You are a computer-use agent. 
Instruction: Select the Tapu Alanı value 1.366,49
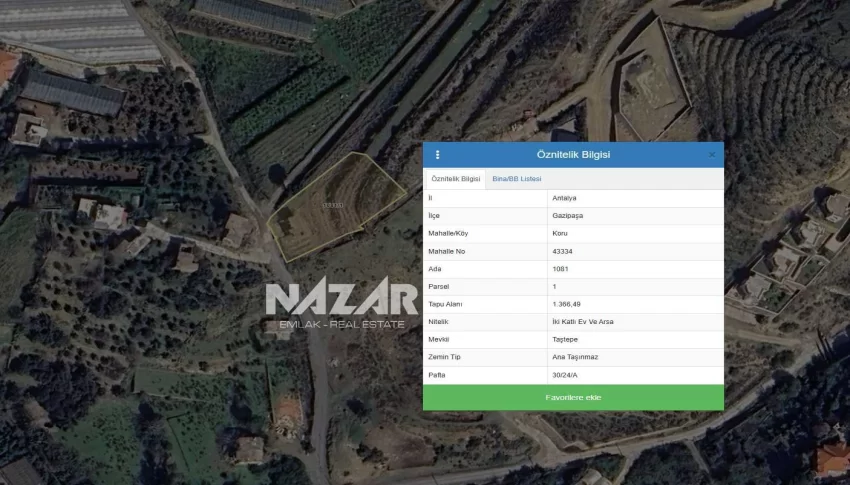click(567, 304)
